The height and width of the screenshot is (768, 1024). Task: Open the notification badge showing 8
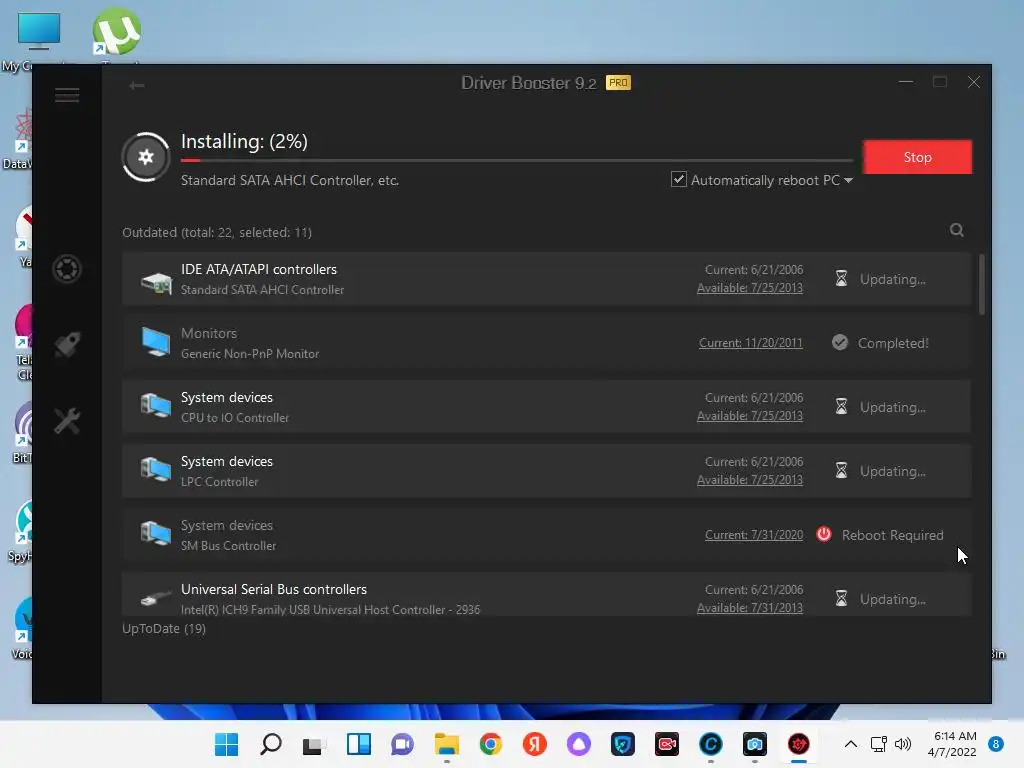pos(996,744)
